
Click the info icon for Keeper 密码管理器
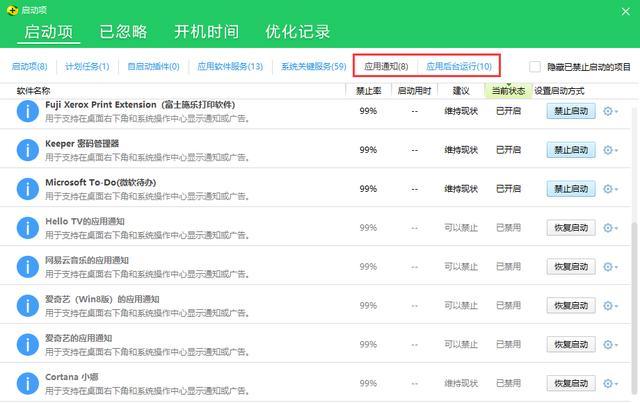[27, 150]
